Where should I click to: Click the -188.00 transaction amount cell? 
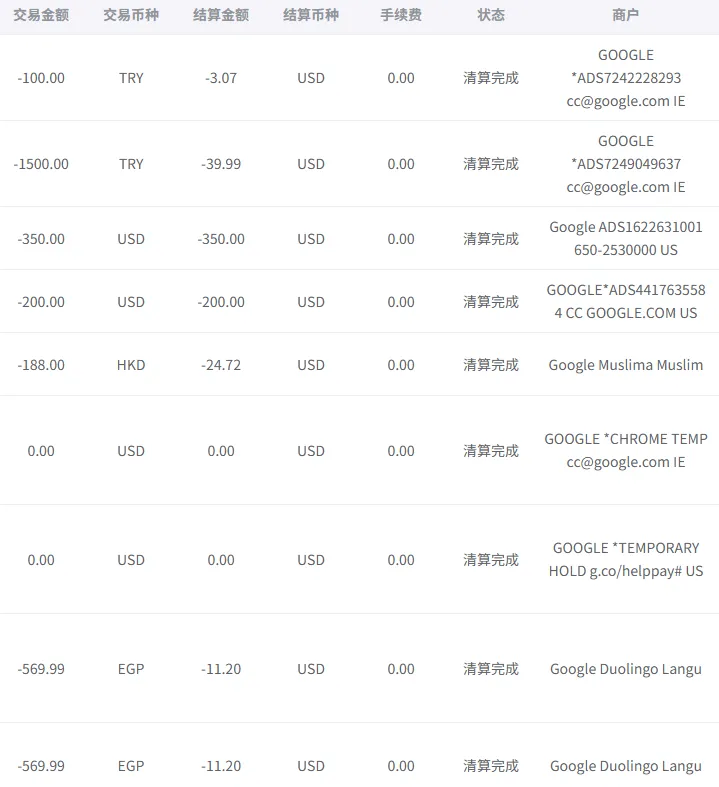tap(41, 365)
